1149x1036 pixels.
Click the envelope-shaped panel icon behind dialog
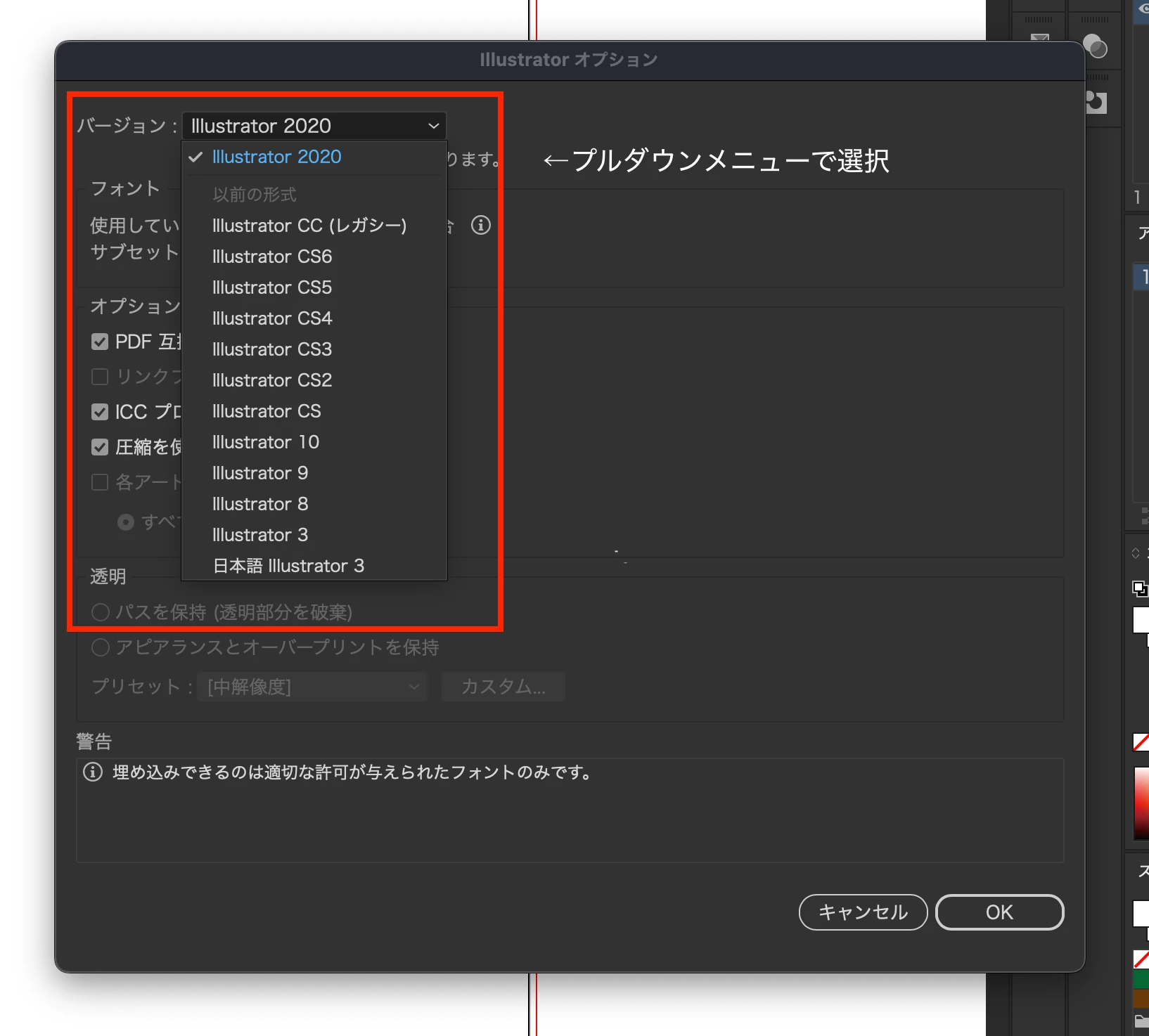pyautogui.click(x=1040, y=38)
